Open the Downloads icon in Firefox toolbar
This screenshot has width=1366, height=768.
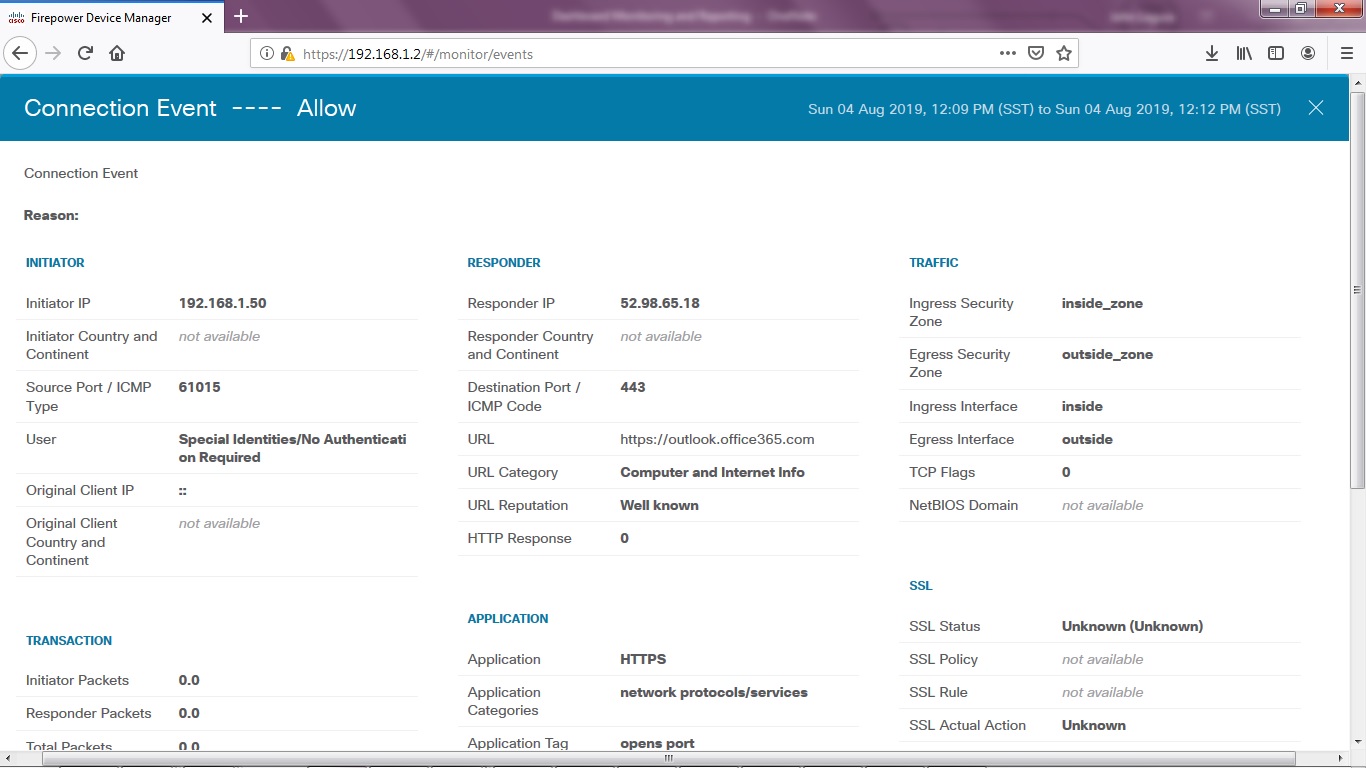click(x=1211, y=52)
